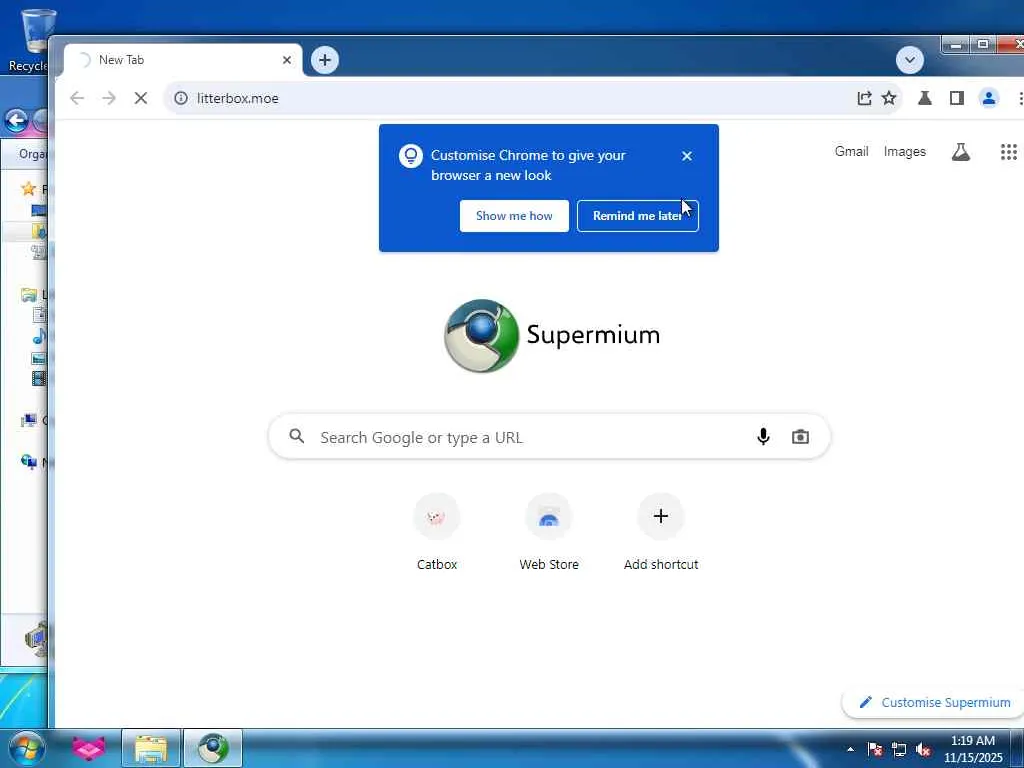Screen dimensions: 1024x768
Task: Open File Explorer taskbar icon
Action: point(151,748)
